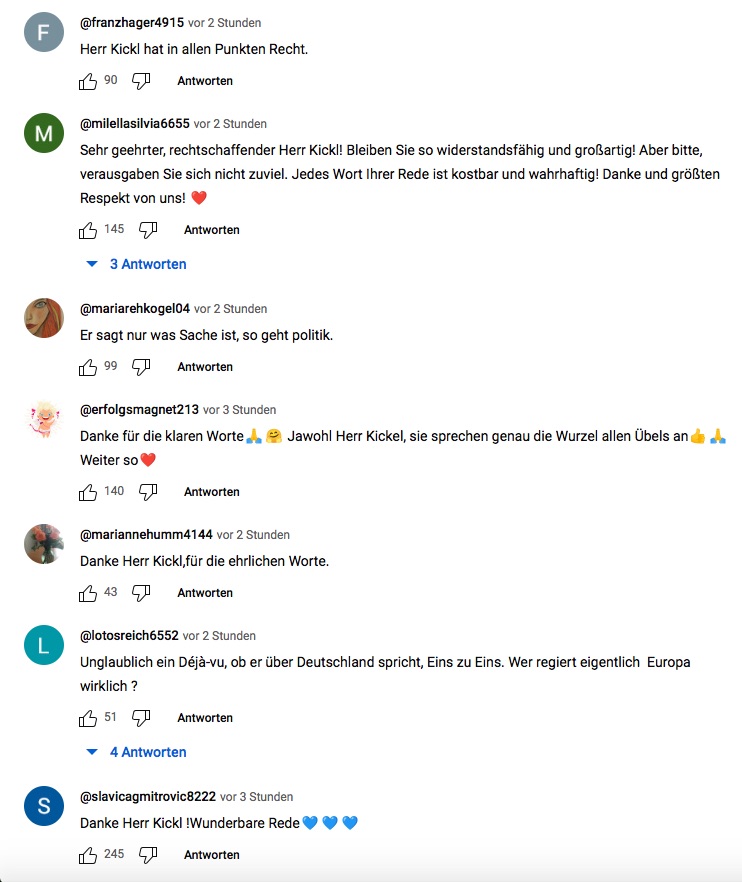
Task: Open the @lotosreich6552 username link
Action: (129, 636)
